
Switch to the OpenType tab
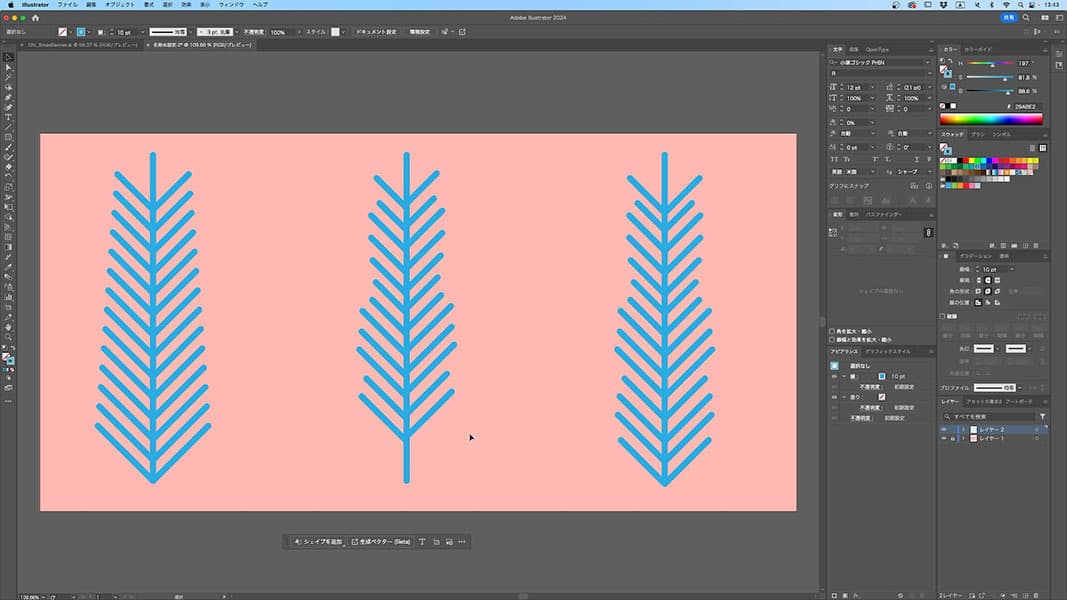click(x=877, y=50)
